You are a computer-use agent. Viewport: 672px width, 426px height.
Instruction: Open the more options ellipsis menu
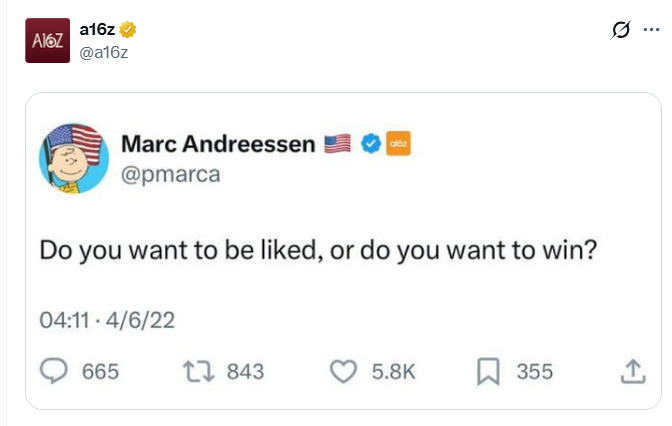tap(651, 30)
